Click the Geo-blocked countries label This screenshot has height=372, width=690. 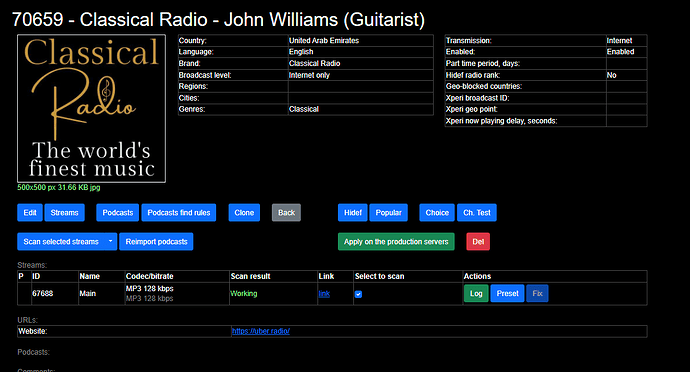(x=484, y=87)
